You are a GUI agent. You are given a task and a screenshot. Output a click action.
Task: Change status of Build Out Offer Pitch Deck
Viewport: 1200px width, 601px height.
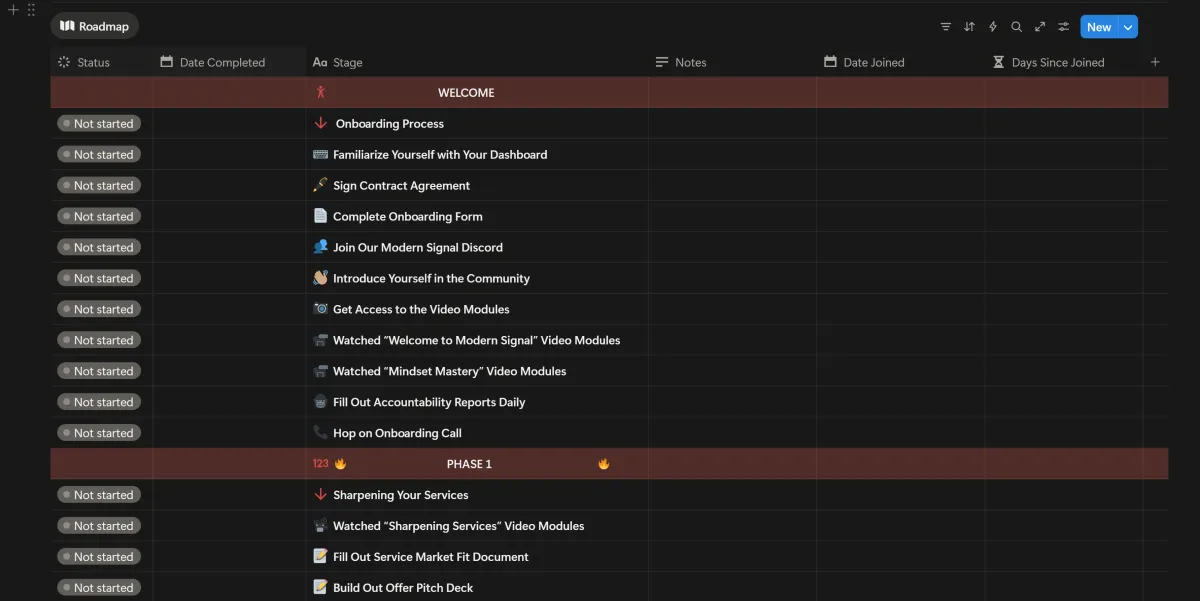click(x=99, y=588)
